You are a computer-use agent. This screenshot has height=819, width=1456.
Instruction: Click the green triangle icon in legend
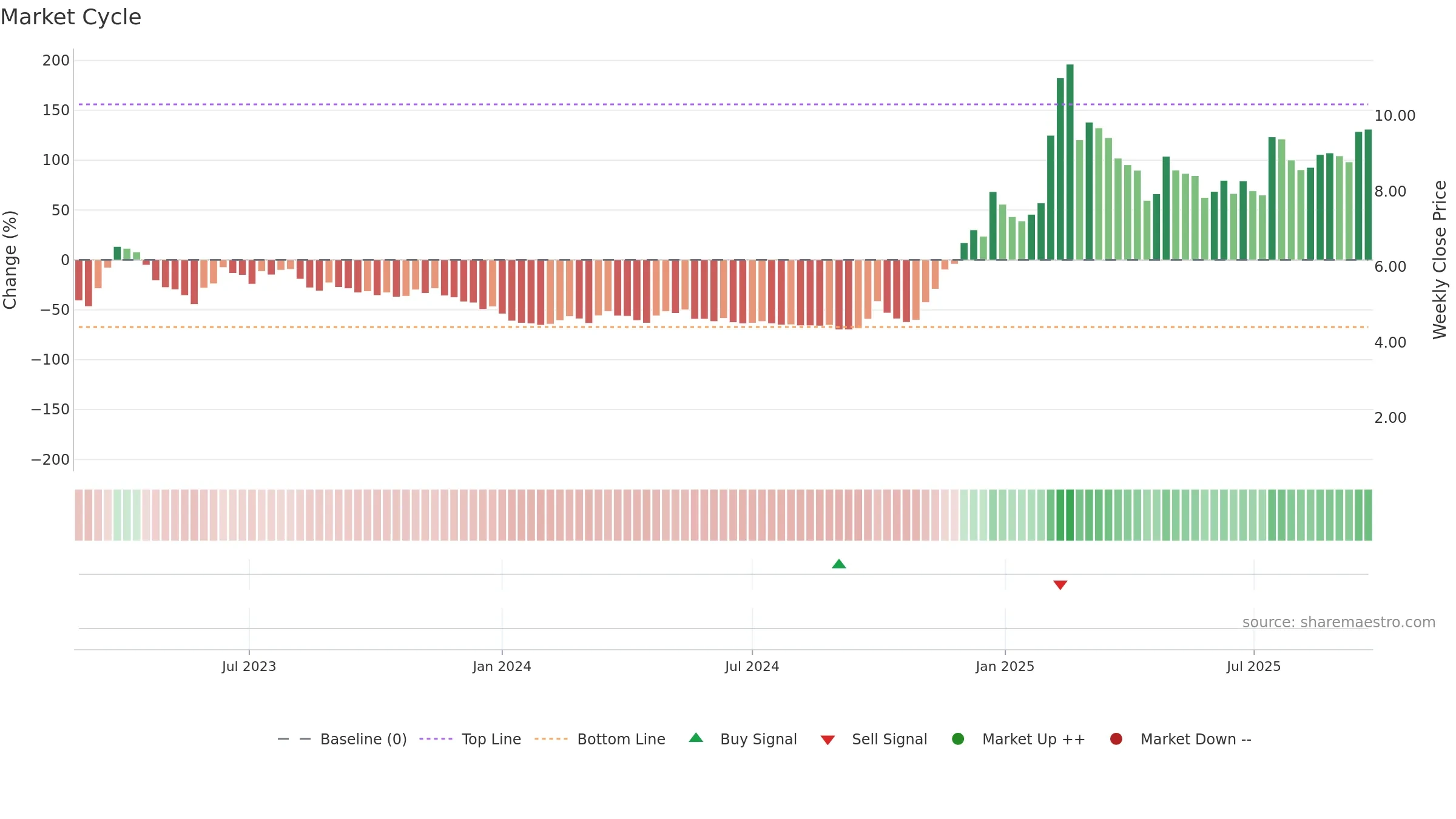696,738
